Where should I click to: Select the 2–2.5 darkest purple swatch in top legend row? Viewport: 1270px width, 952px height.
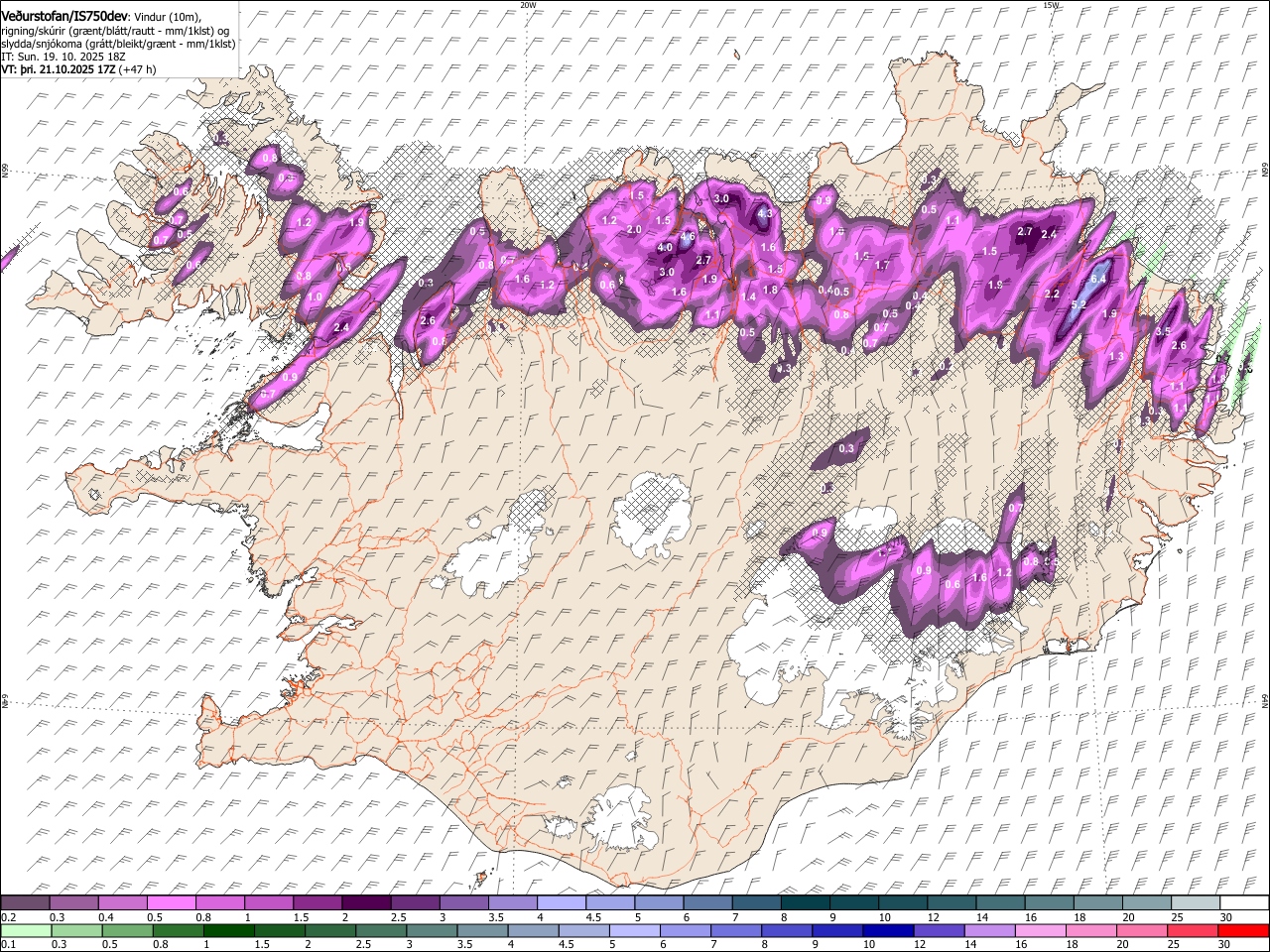point(365,903)
